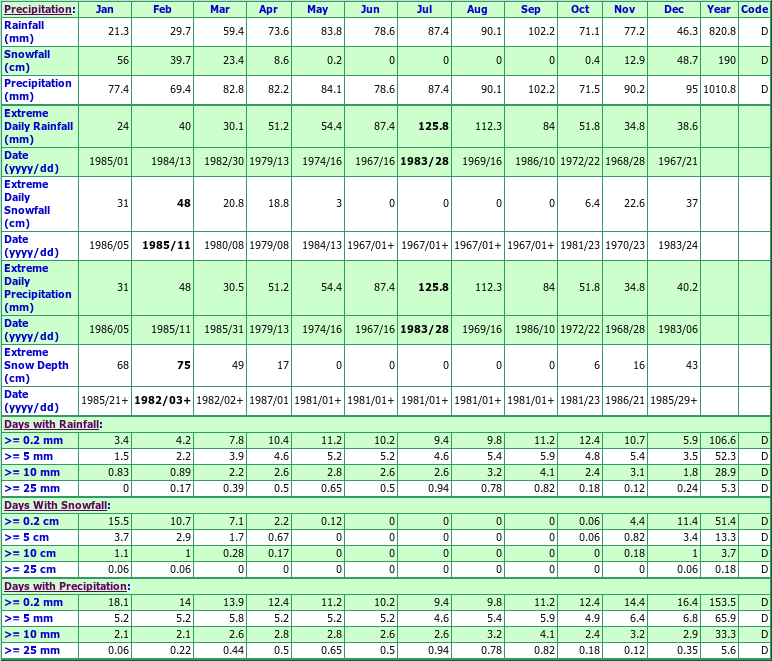772x661 pixels.
Task: Click the Feb column header
Action: pos(162,9)
